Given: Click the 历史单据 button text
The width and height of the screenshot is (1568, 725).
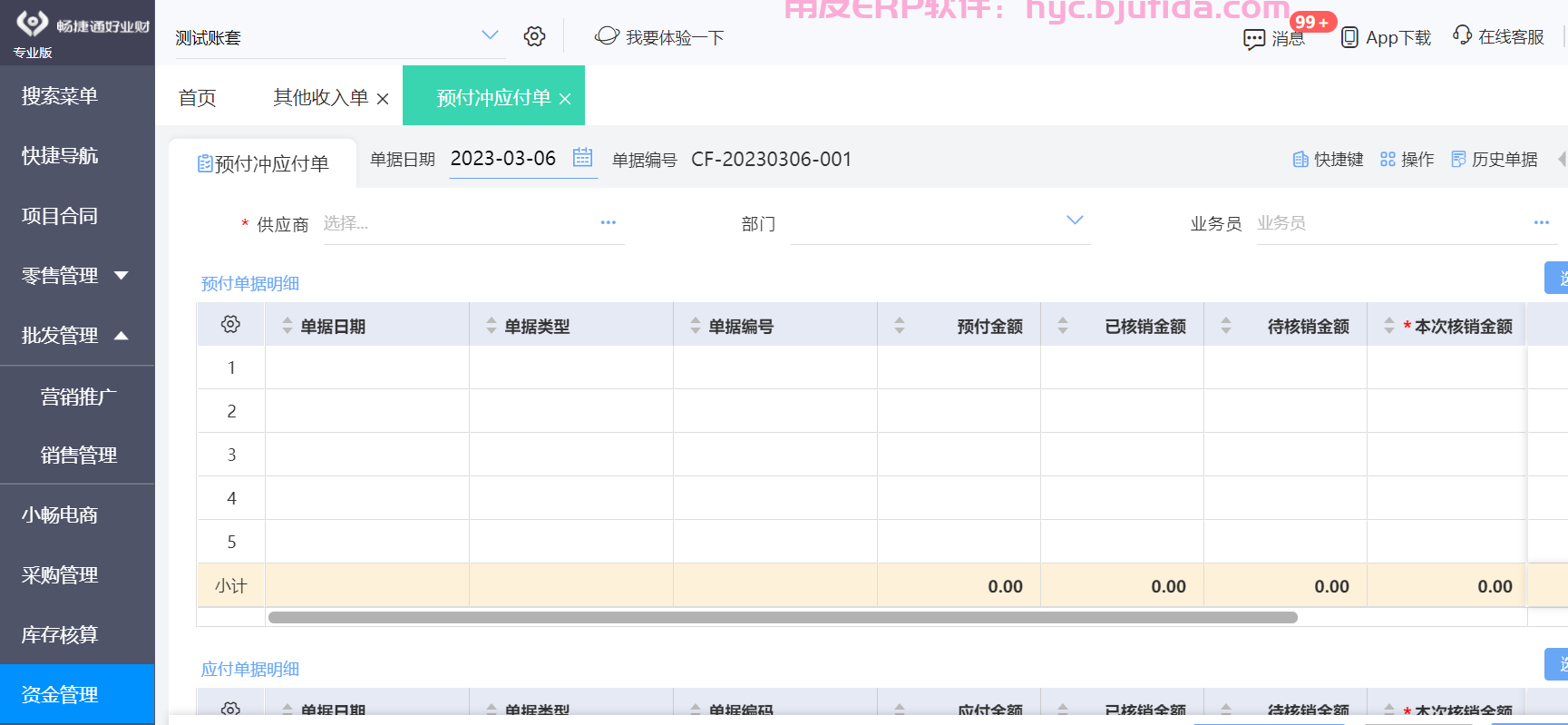Looking at the screenshot, I should [x=1505, y=160].
